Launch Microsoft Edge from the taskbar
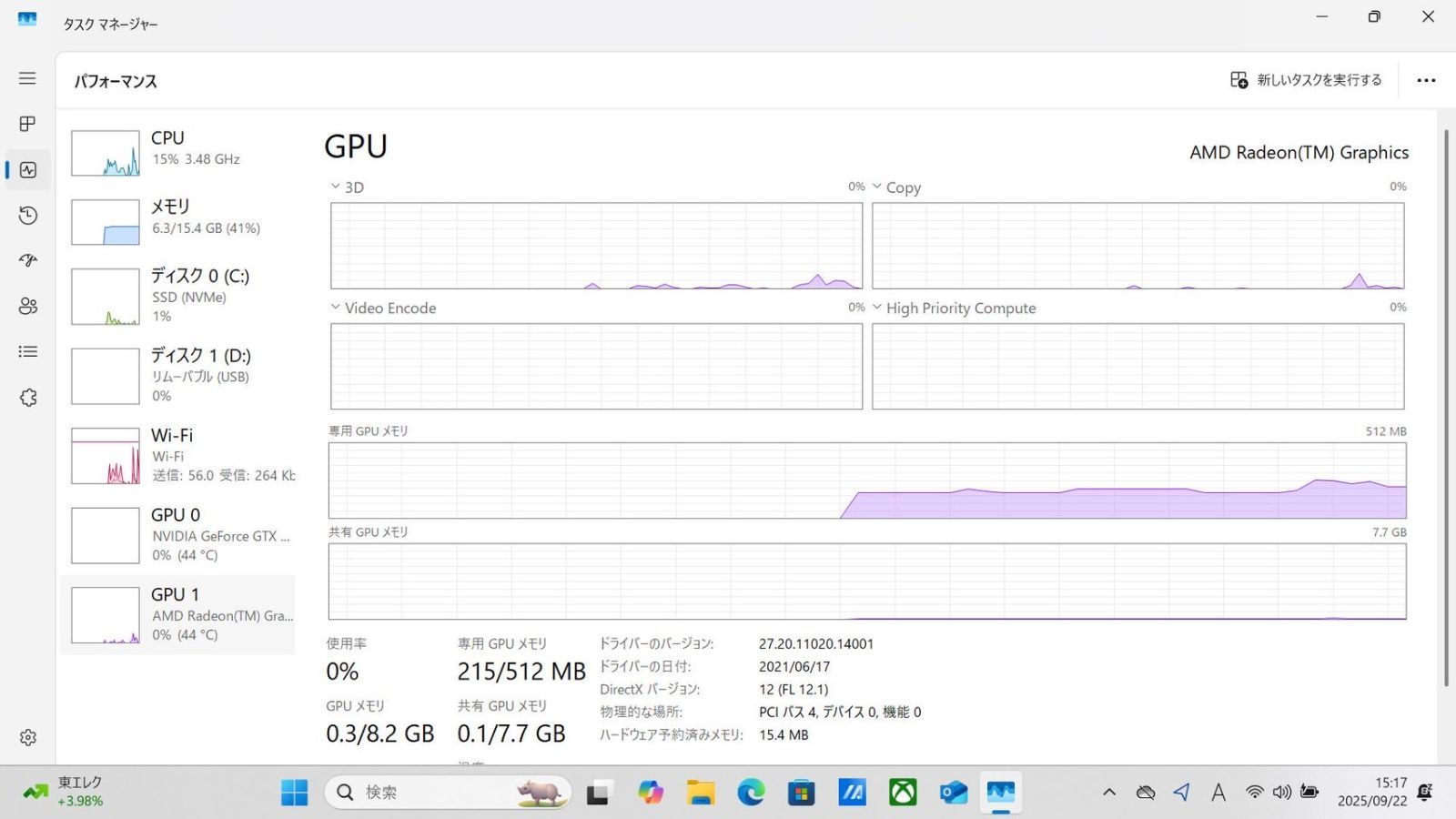This screenshot has height=819, width=1456. click(x=751, y=792)
